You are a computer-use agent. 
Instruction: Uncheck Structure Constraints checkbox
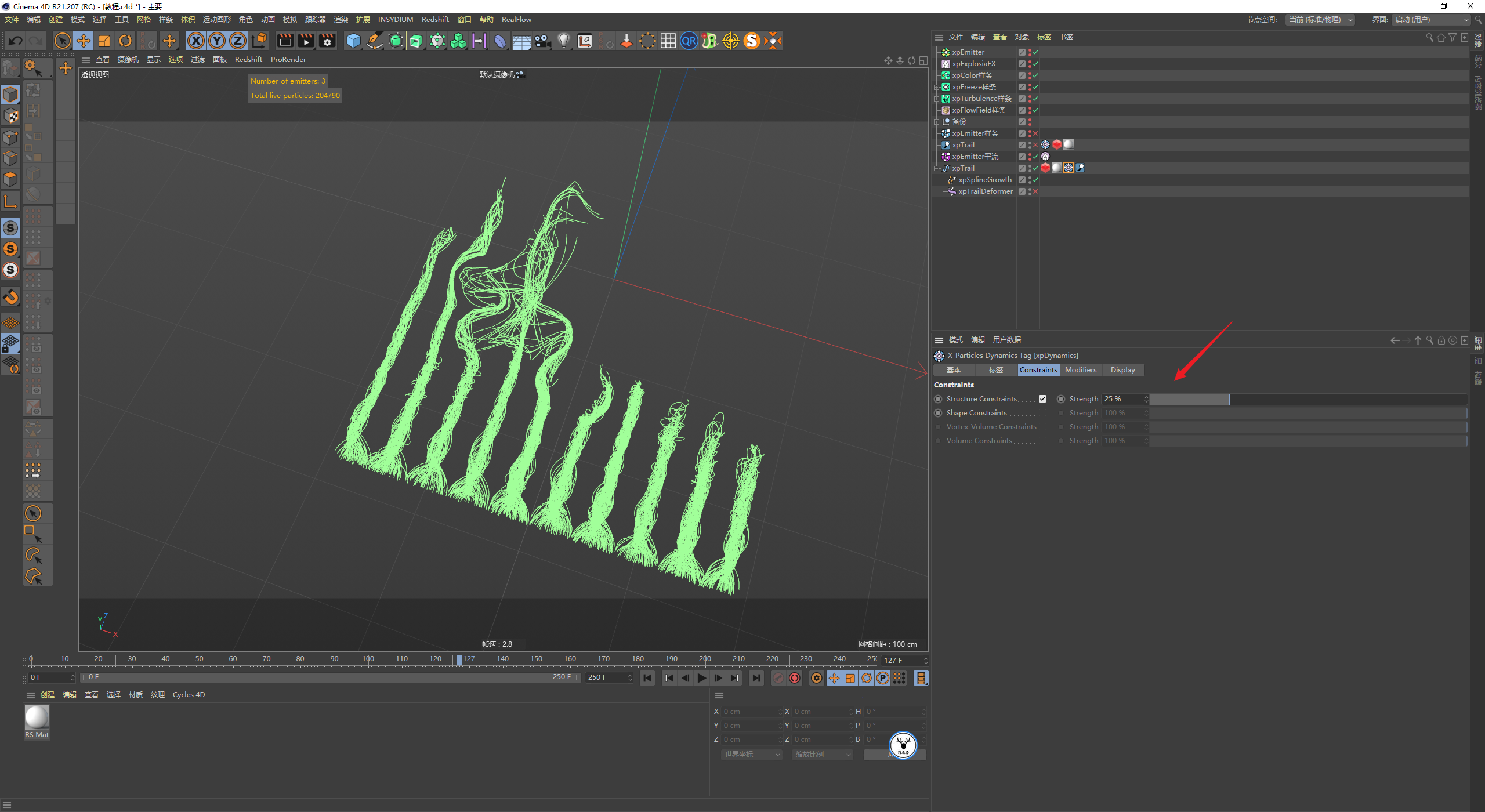(x=1042, y=399)
